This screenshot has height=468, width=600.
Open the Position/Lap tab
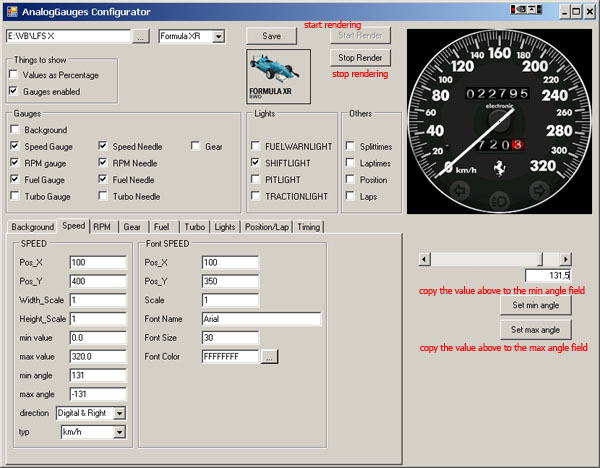[x=267, y=227]
